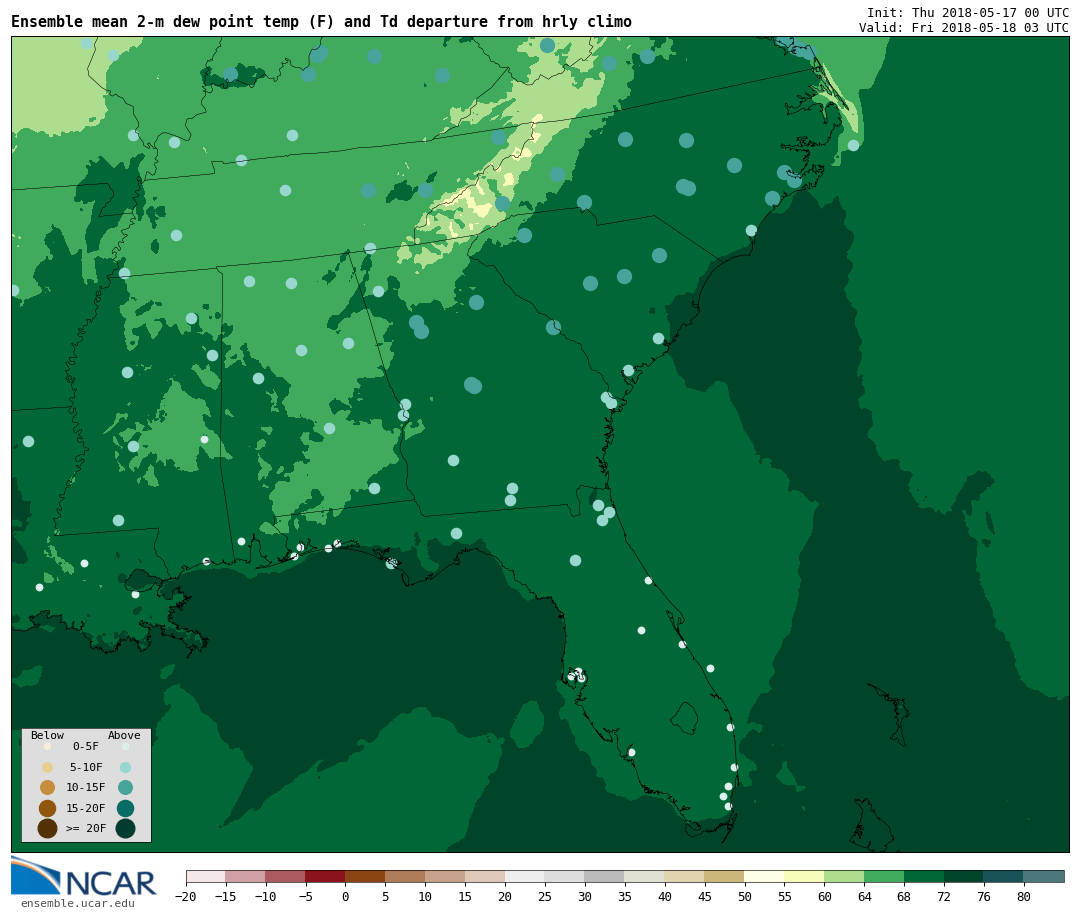This screenshot has height=915, width=1080.
Task: Pick the gray swatch between 30 and 35
Action: tap(605, 876)
